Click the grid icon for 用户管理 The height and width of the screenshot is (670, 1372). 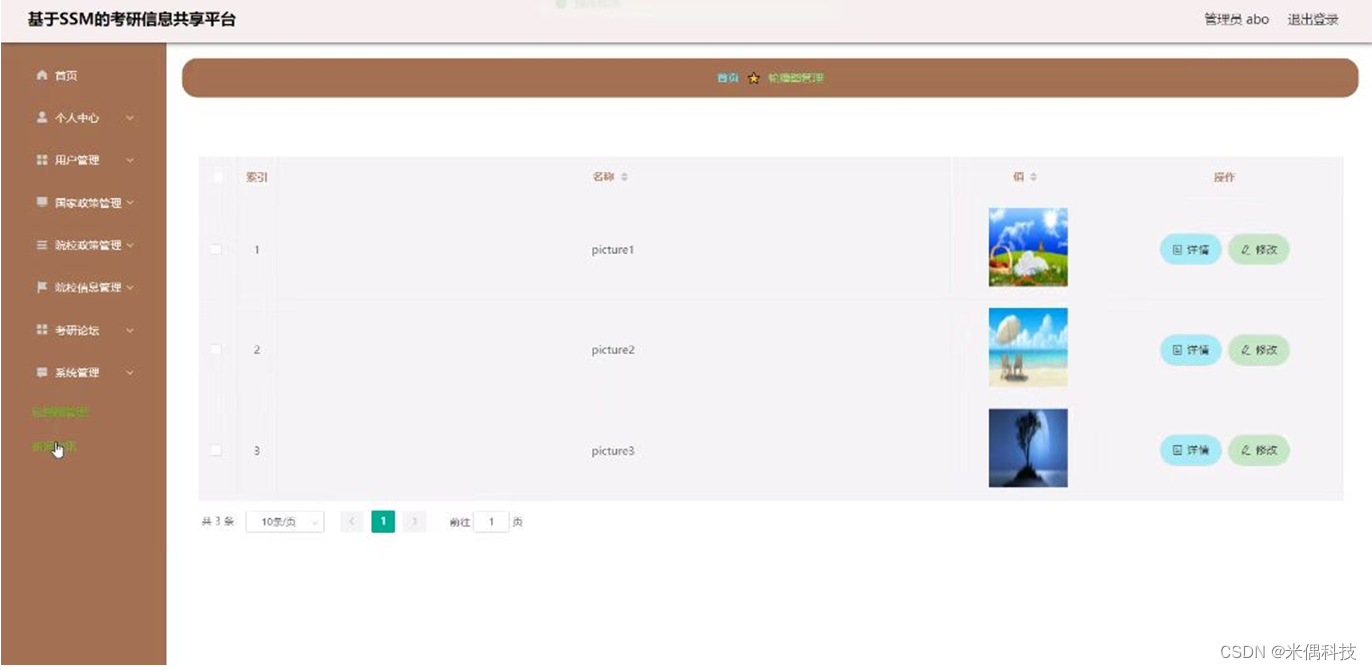(x=42, y=160)
